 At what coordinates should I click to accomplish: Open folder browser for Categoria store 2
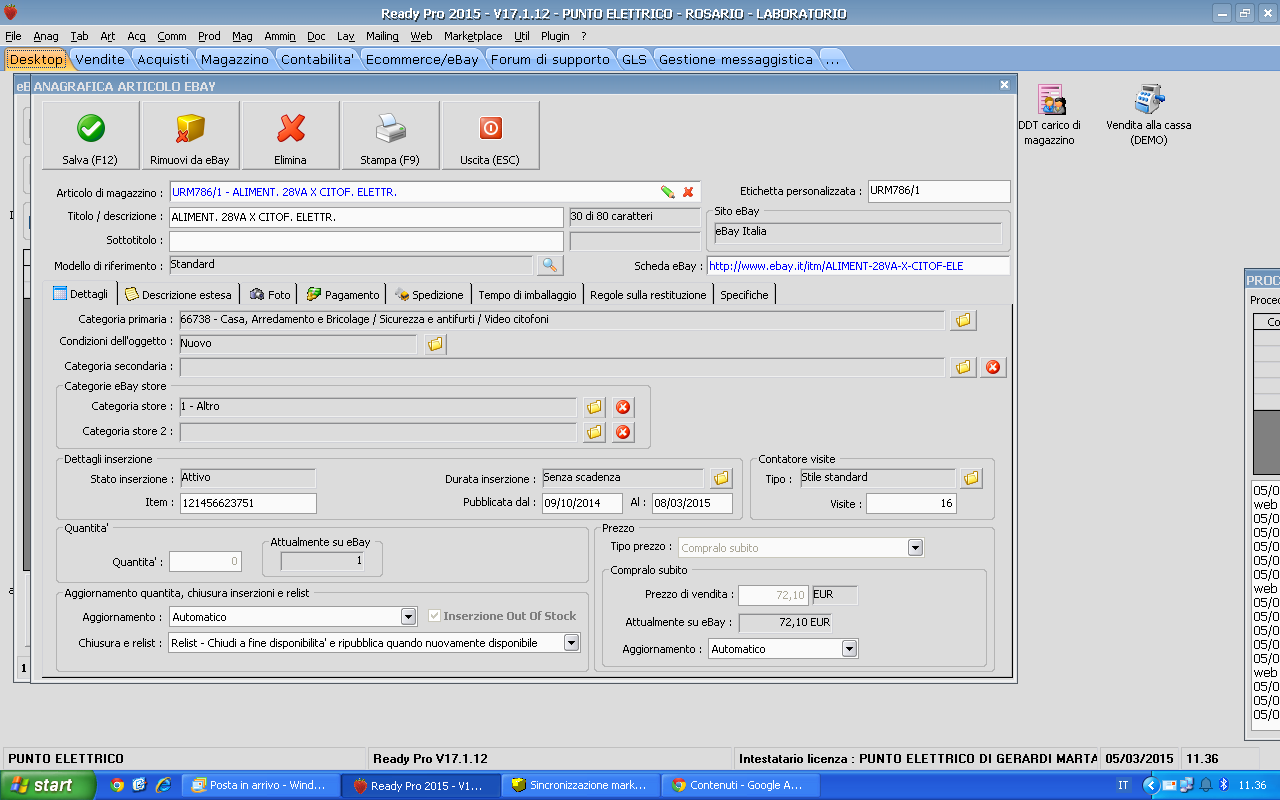pos(594,432)
